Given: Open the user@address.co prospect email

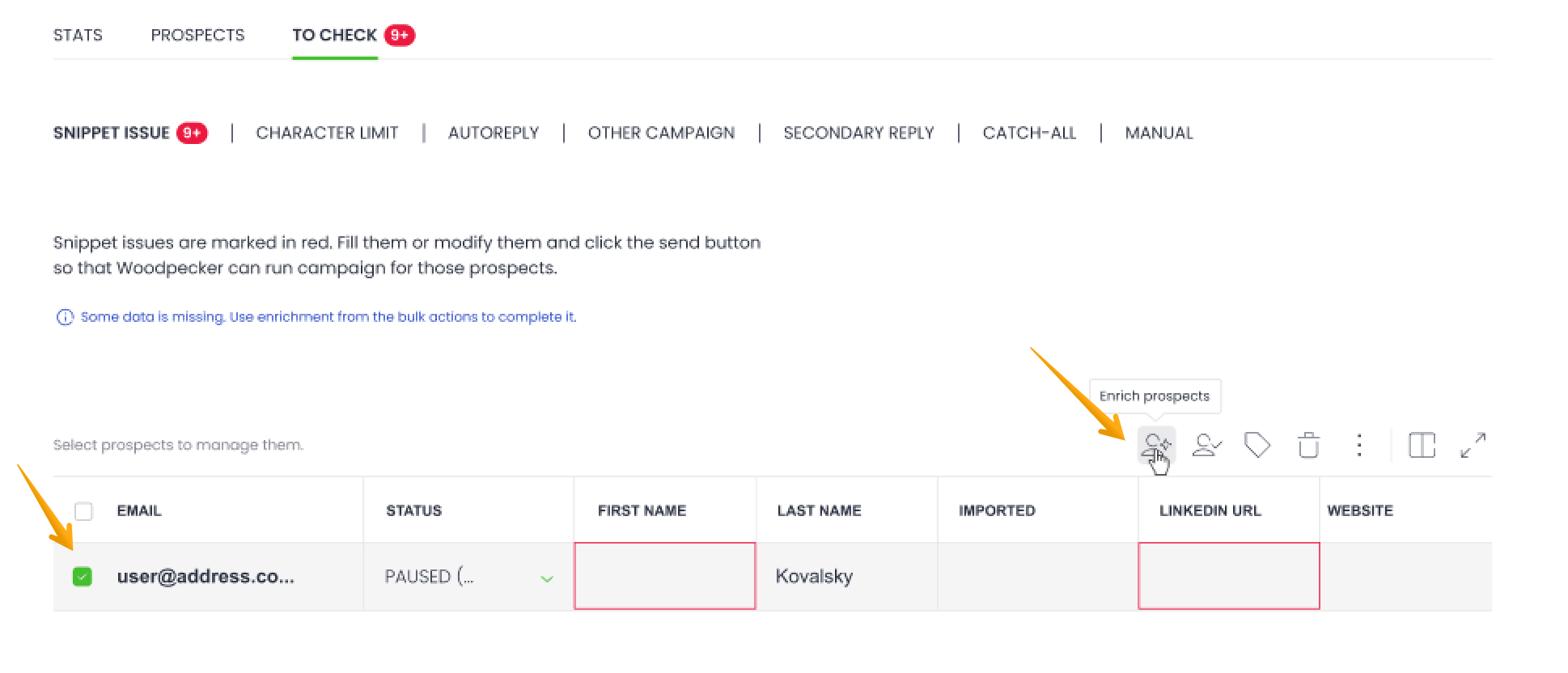Looking at the screenshot, I should 206,577.
